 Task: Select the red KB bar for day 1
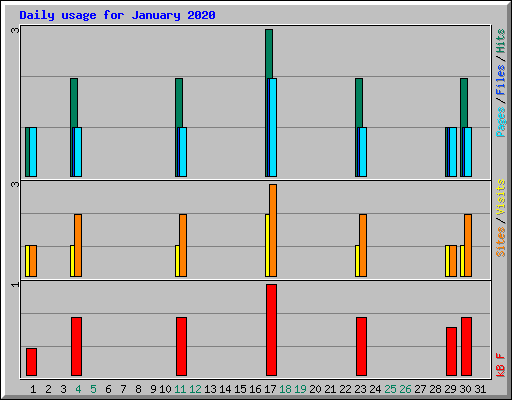click(31, 362)
